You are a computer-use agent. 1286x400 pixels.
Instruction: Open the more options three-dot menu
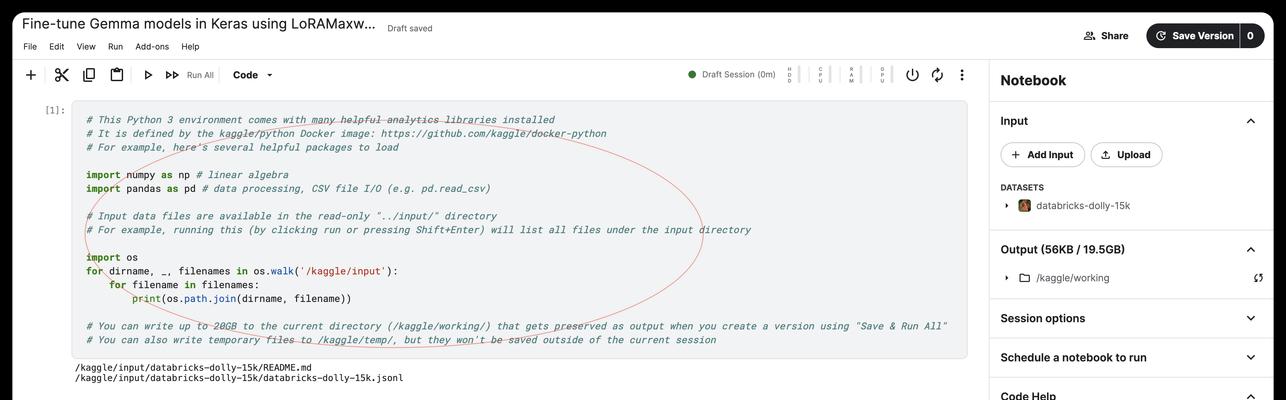point(962,75)
